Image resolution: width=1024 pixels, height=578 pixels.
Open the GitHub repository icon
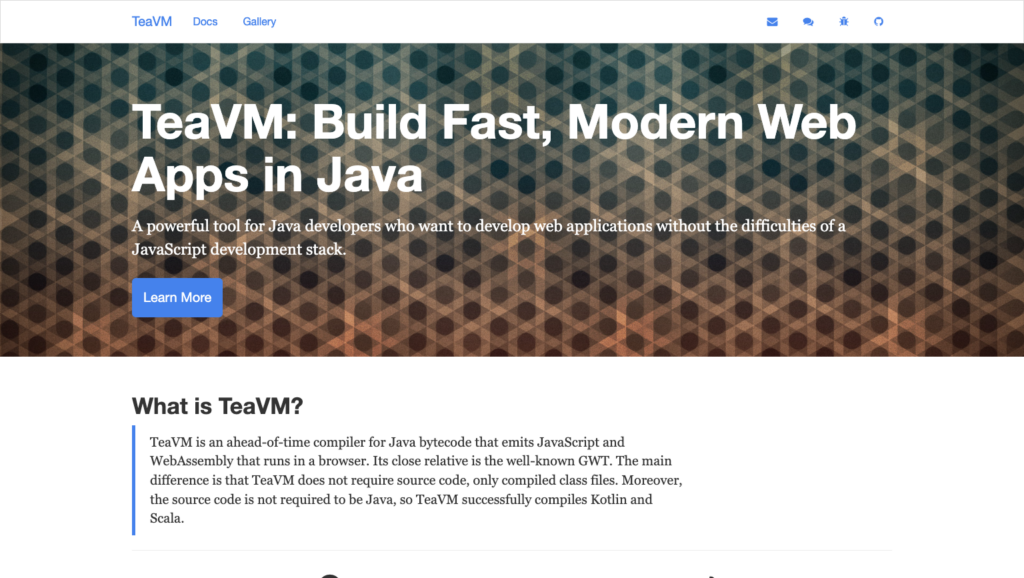pyautogui.click(x=879, y=22)
